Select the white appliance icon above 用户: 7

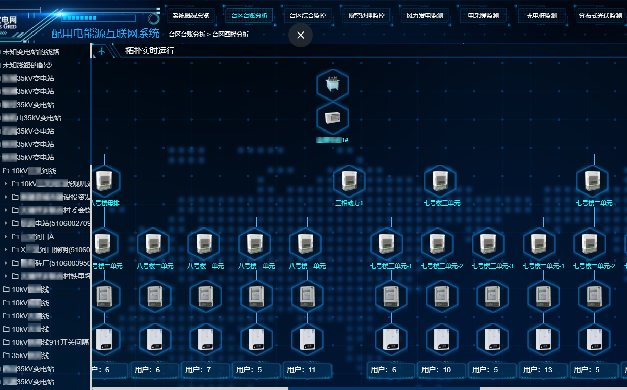(206, 340)
